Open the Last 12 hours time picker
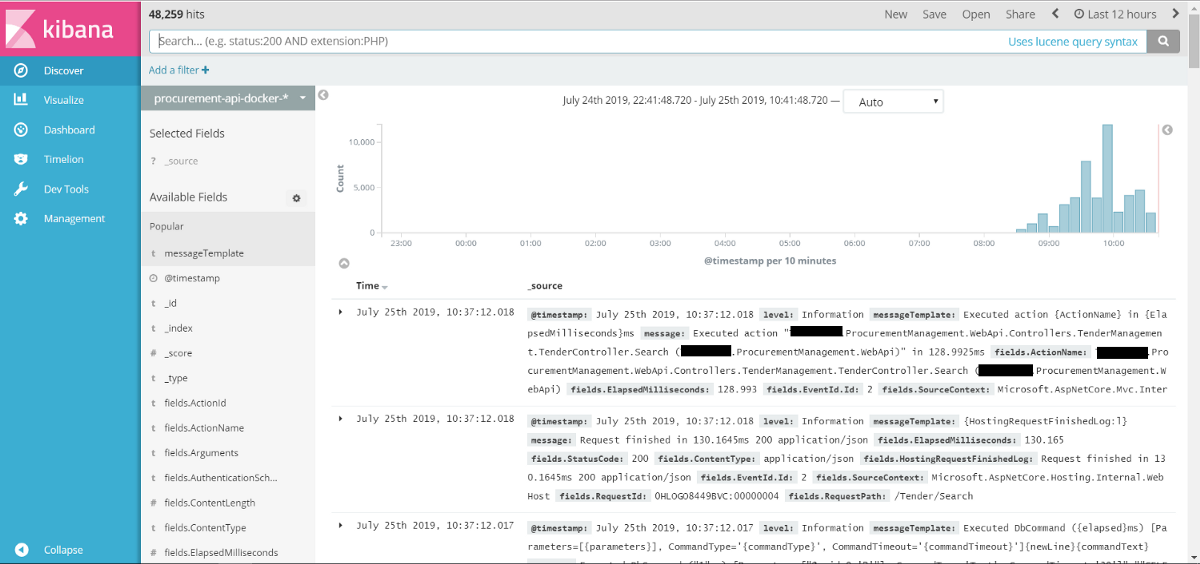 [x=1114, y=14]
